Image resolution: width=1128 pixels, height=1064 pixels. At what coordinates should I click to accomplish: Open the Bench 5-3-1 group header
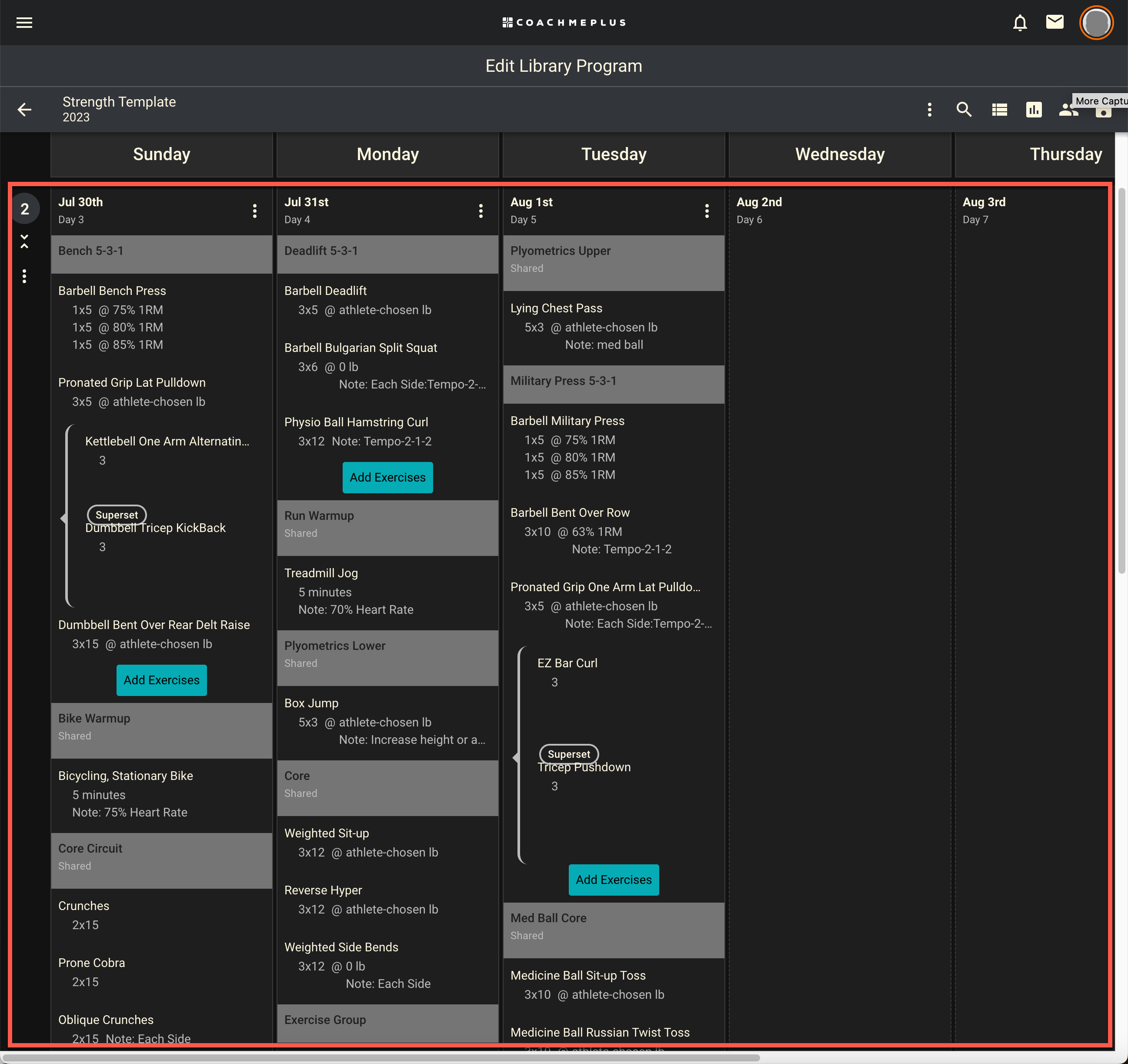[x=162, y=254]
